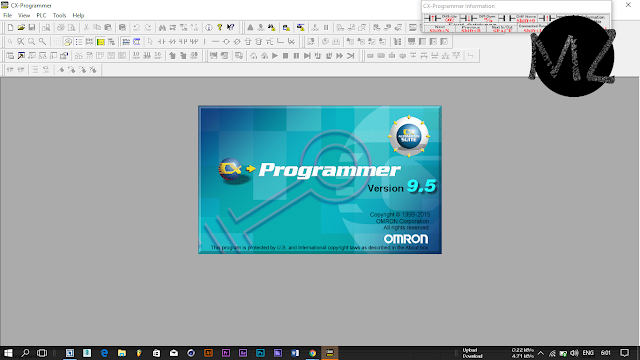
Task: Click the Work Online warning triangle icon
Action: [250, 28]
